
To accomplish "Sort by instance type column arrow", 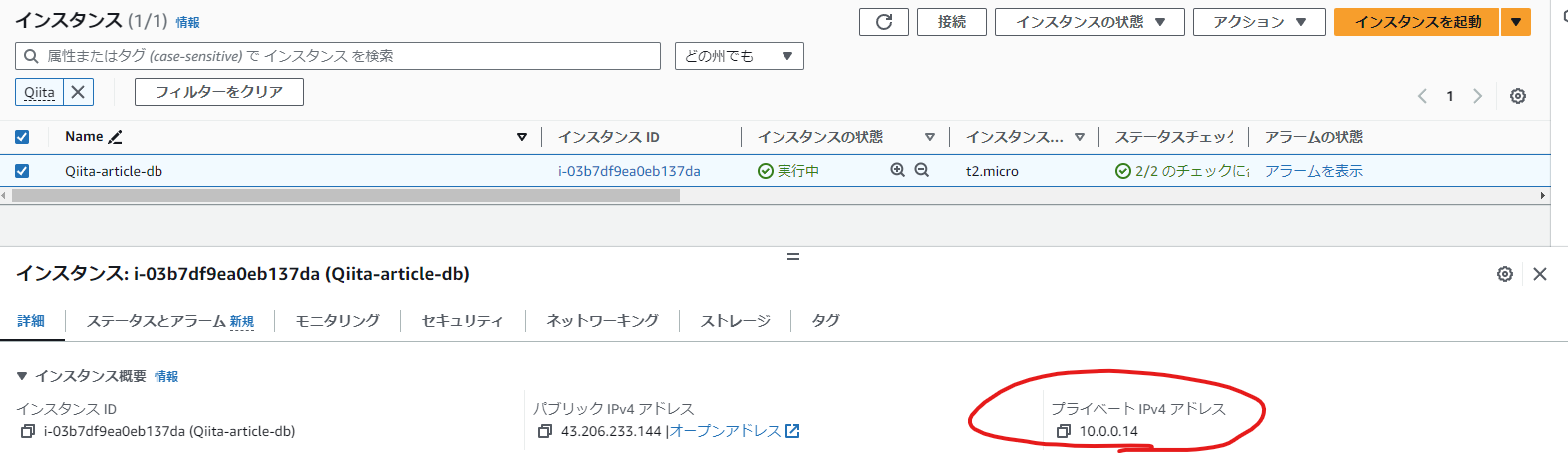I will [x=1080, y=137].
